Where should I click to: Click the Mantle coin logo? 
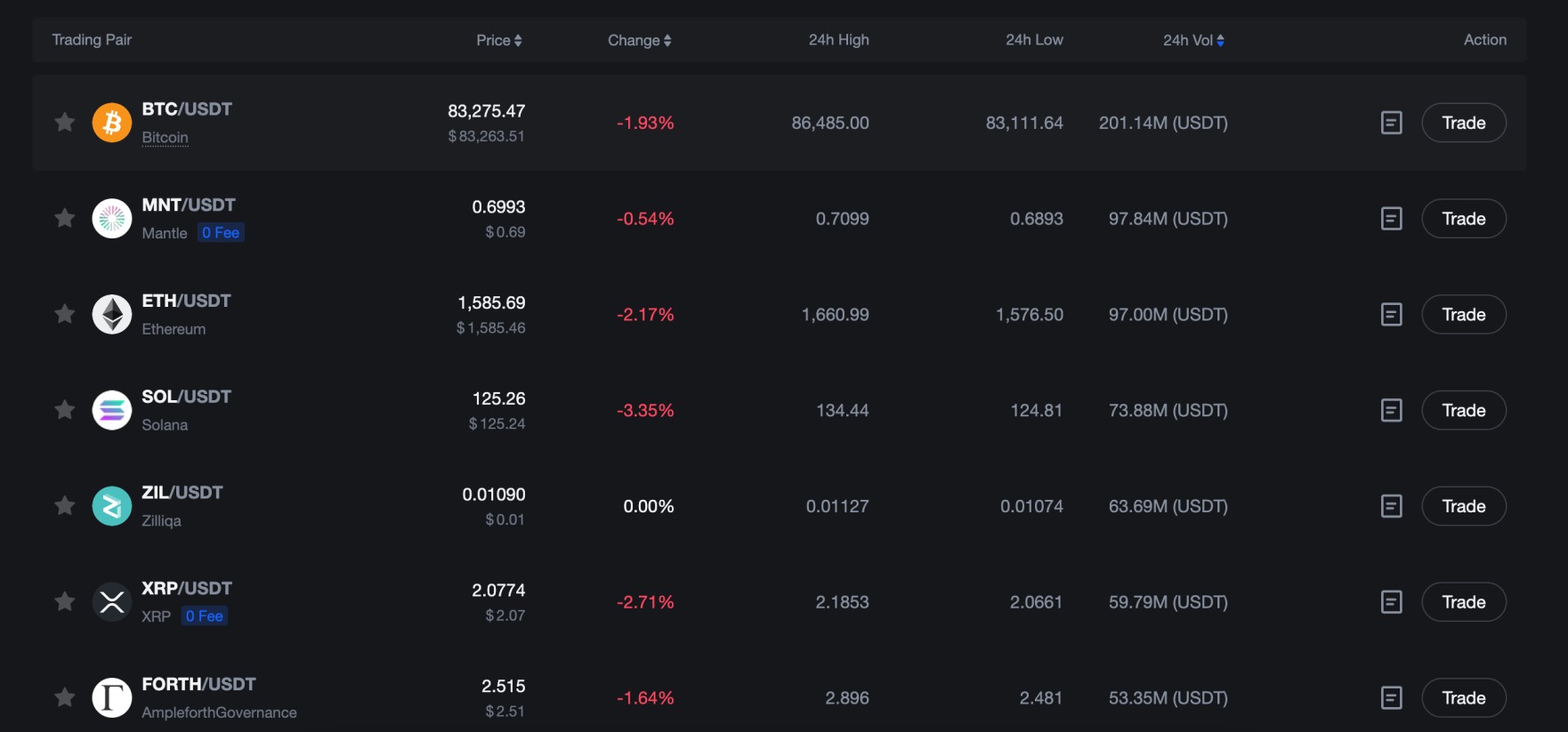pos(112,218)
